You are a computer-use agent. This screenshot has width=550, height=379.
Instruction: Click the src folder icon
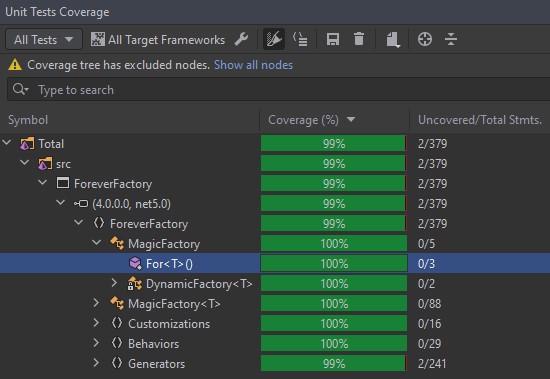[45, 164]
